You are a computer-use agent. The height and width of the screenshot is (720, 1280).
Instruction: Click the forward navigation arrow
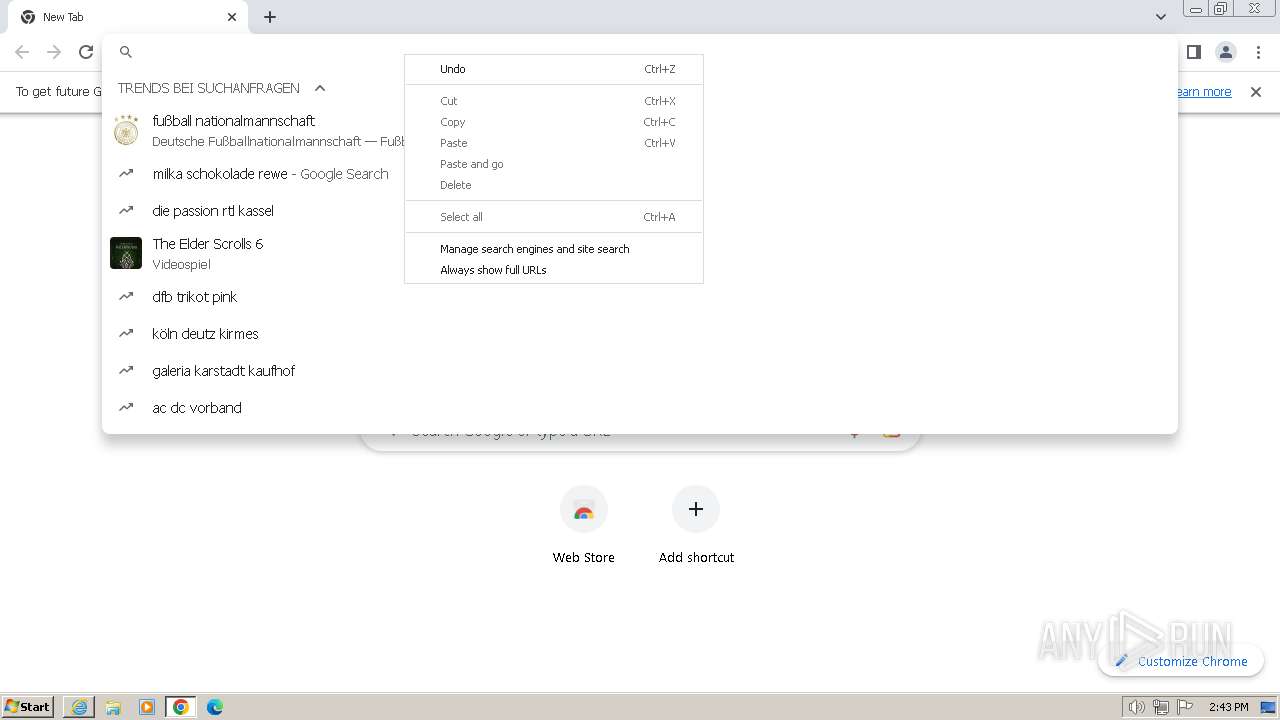click(54, 52)
